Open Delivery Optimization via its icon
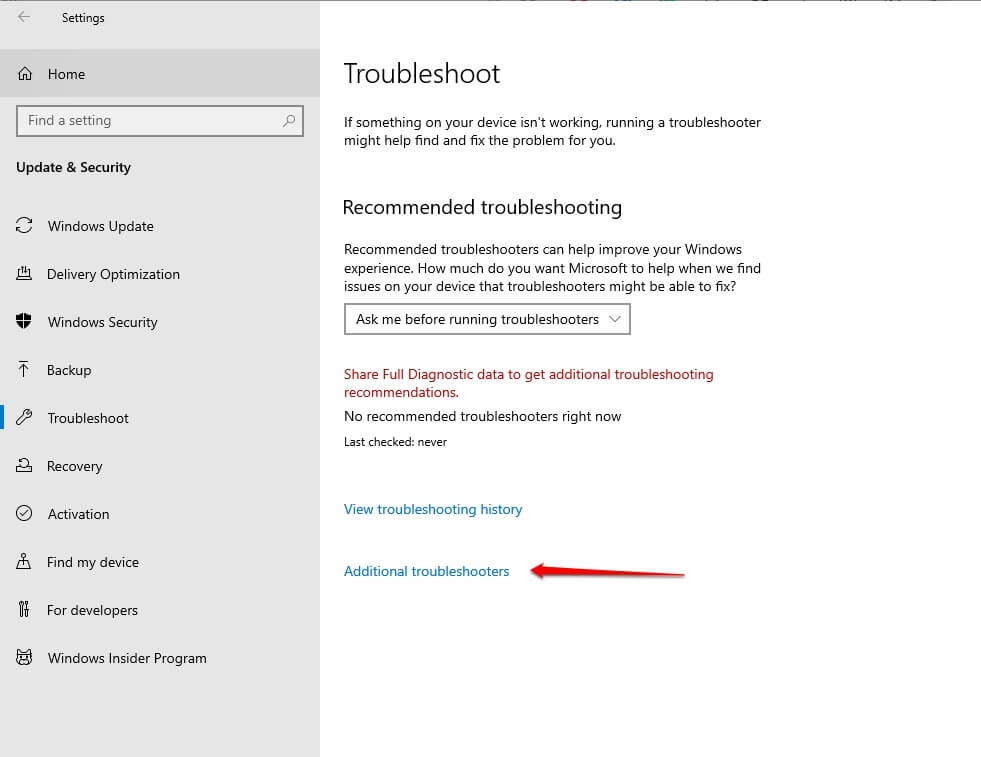Image resolution: width=981 pixels, height=757 pixels. [x=24, y=274]
